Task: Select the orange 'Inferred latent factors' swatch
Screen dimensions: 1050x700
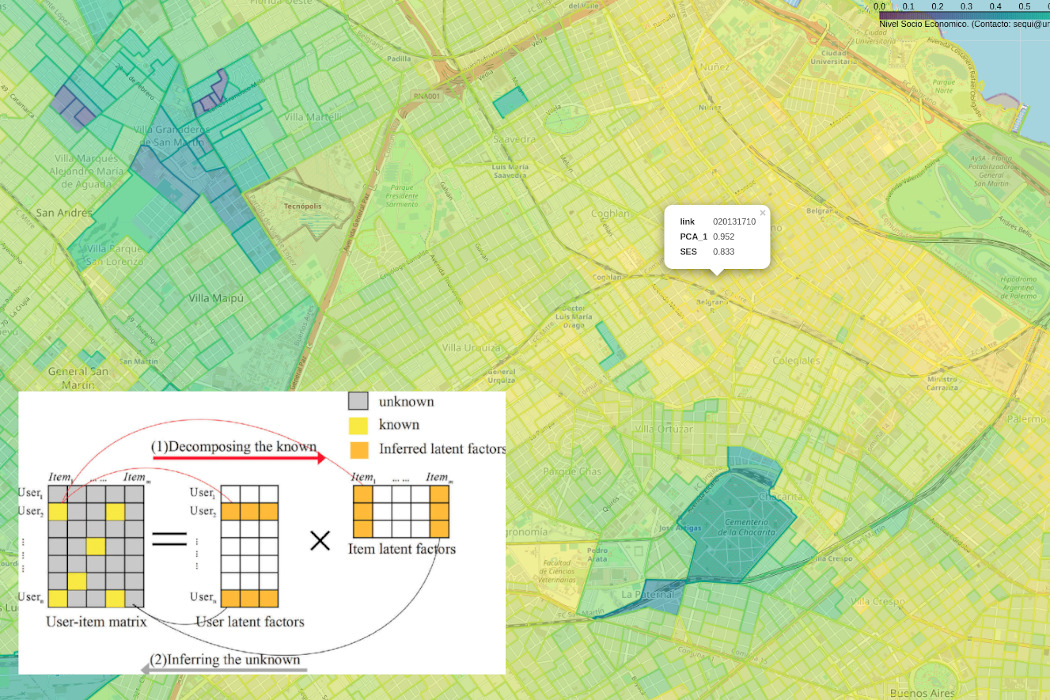Action: [x=359, y=449]
